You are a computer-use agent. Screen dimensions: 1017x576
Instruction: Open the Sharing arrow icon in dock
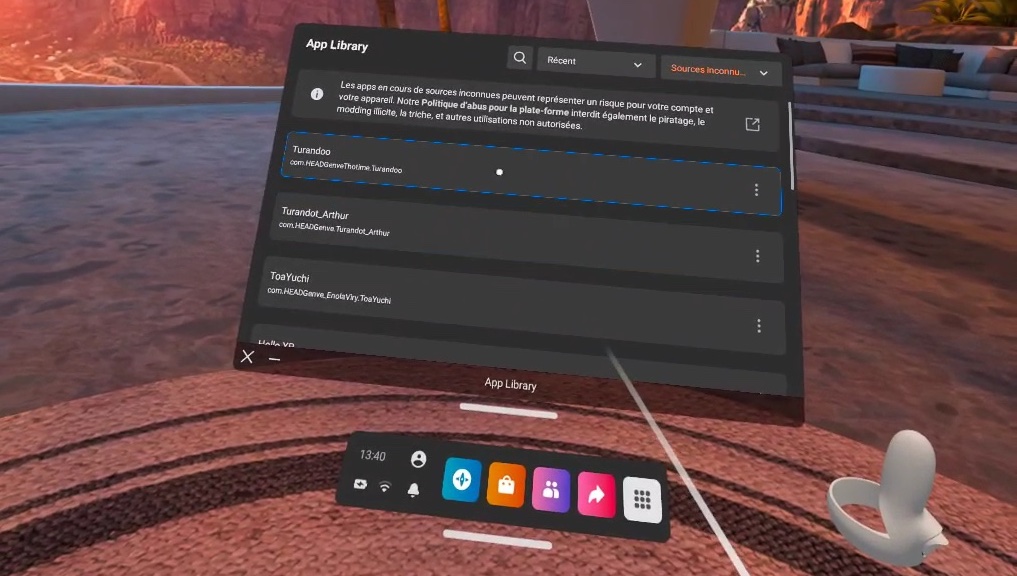[x=596, y=496]
